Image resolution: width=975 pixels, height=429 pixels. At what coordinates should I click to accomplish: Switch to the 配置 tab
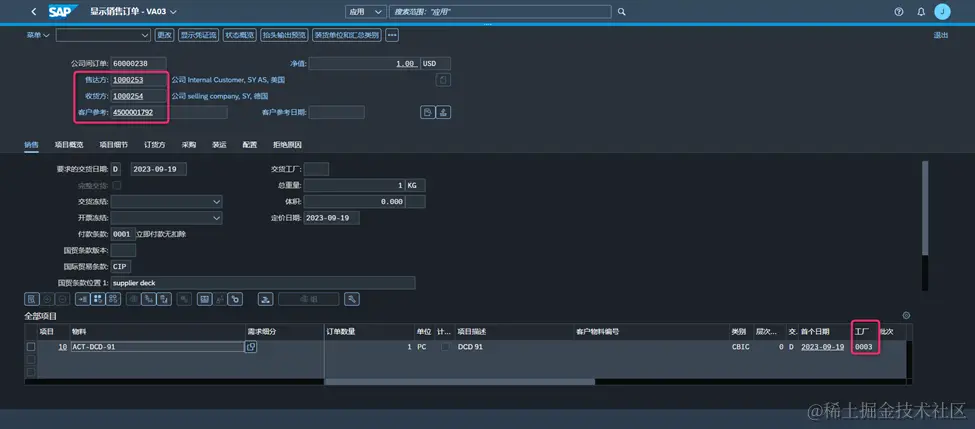tap(249, 144)
